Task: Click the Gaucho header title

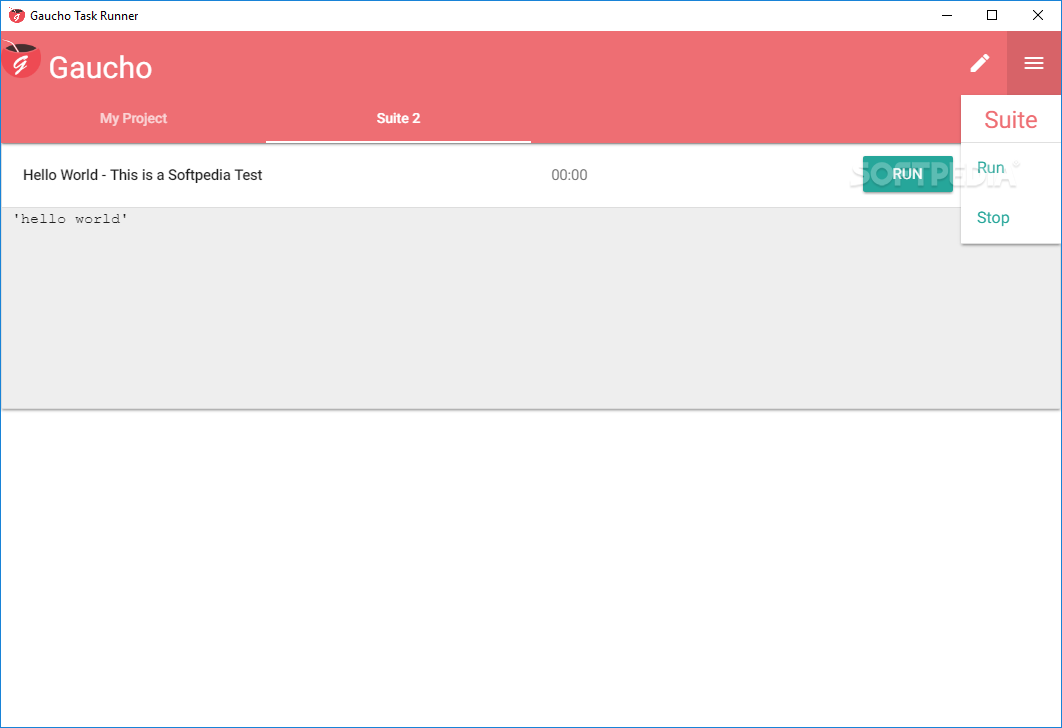Action: click(100, 68)
